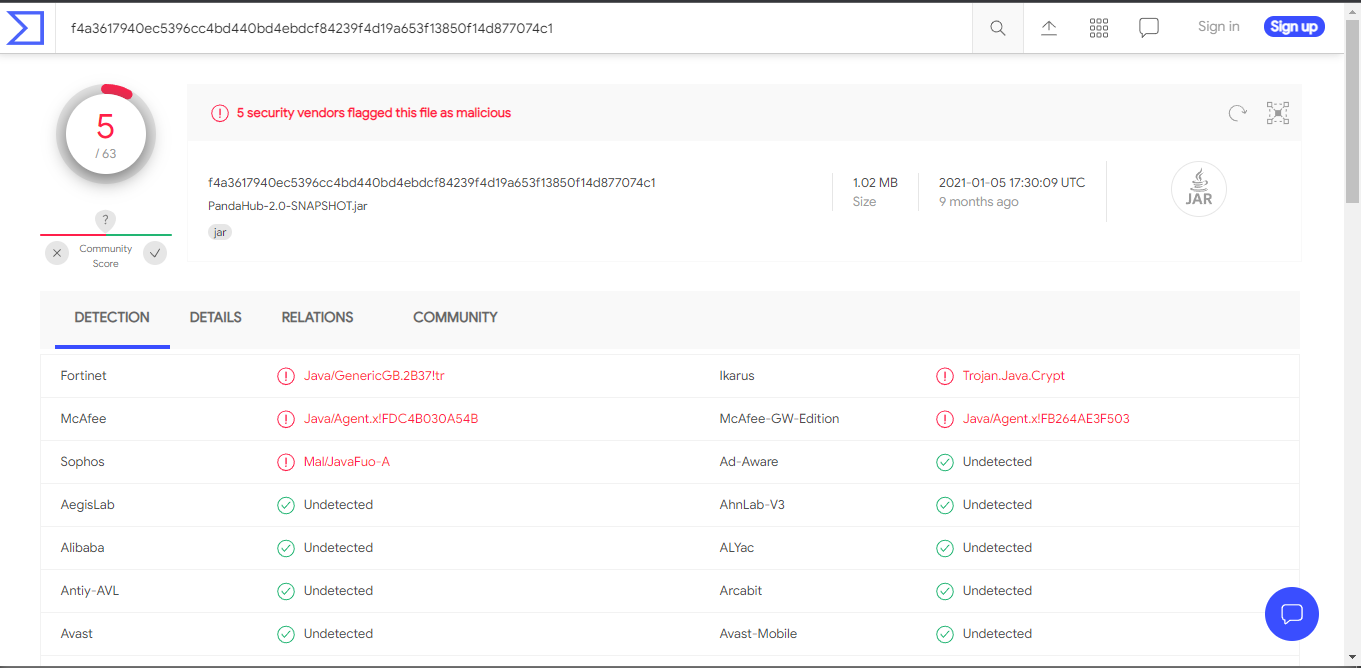Click '5 security vendors flagged' message
Image resolution: width=1361 pixels, height=668 pixels.
click(374, 113)
